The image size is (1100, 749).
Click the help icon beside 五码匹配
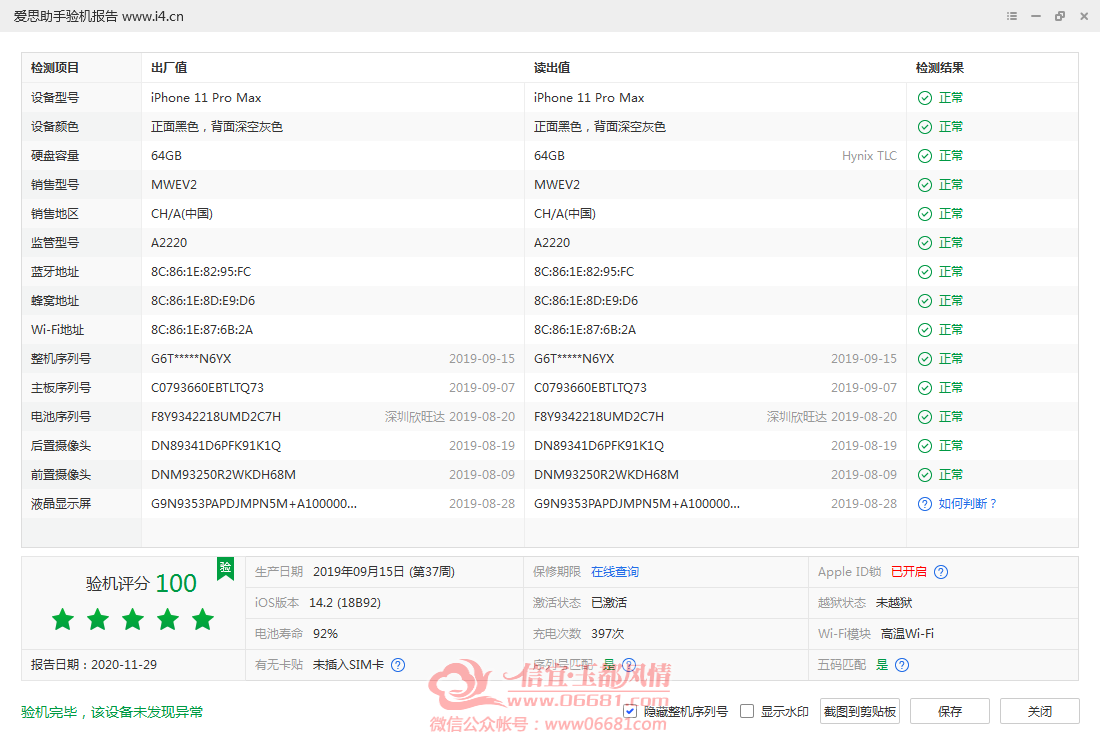(902, 665)
